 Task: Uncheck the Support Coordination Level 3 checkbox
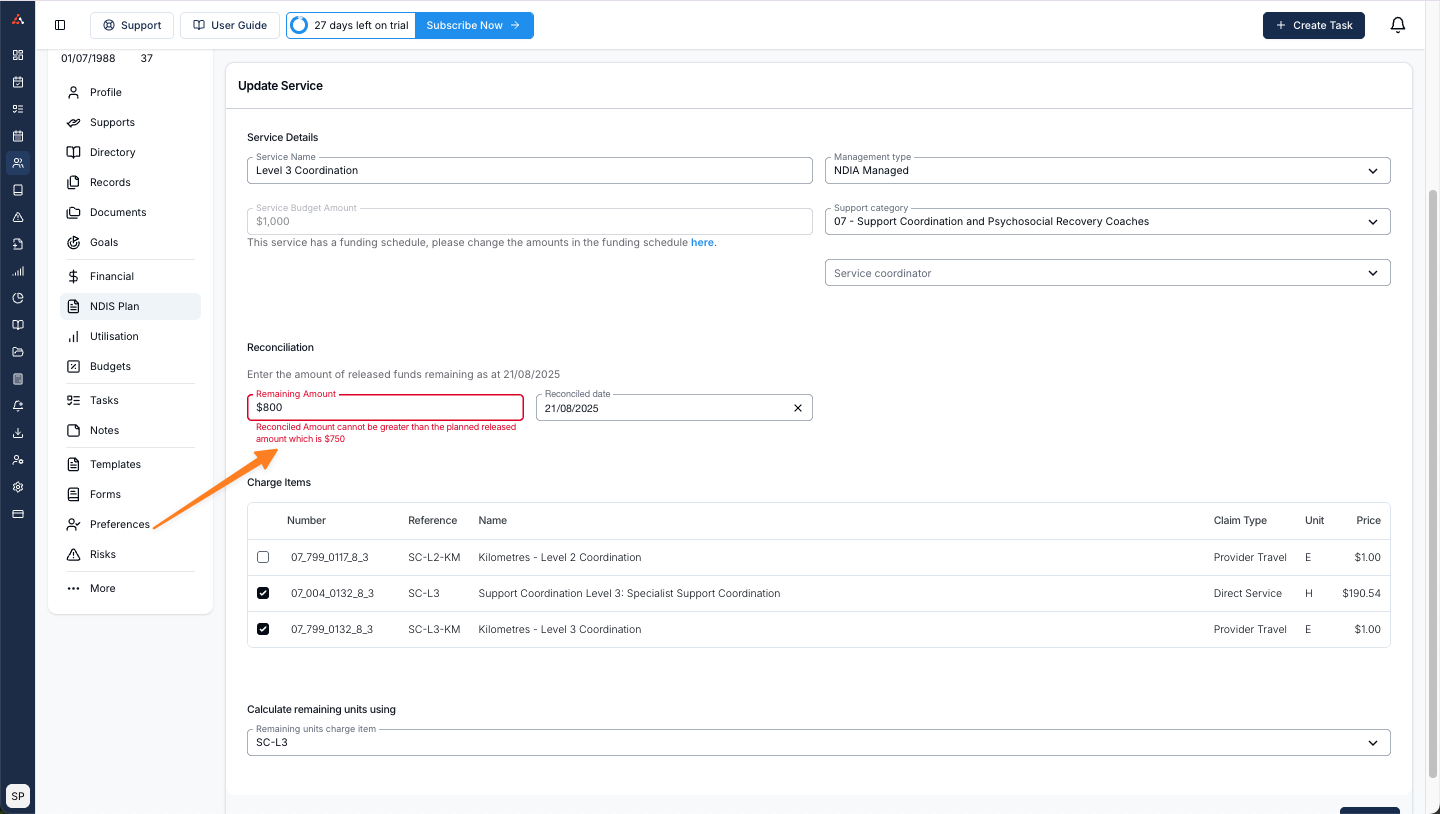tap(263, 593)
